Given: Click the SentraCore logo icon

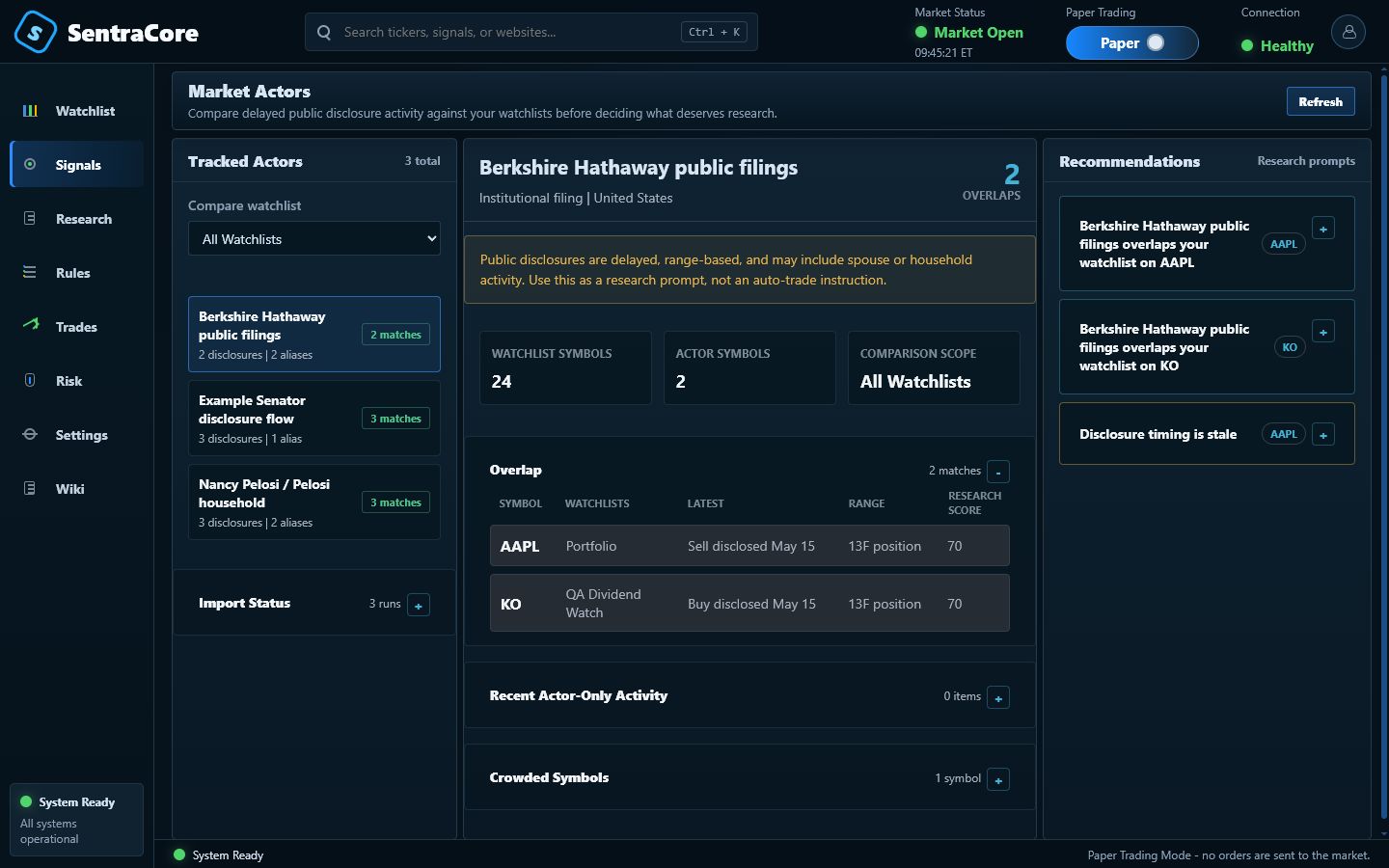Looking at the screenshot, I should click(36, 32).
